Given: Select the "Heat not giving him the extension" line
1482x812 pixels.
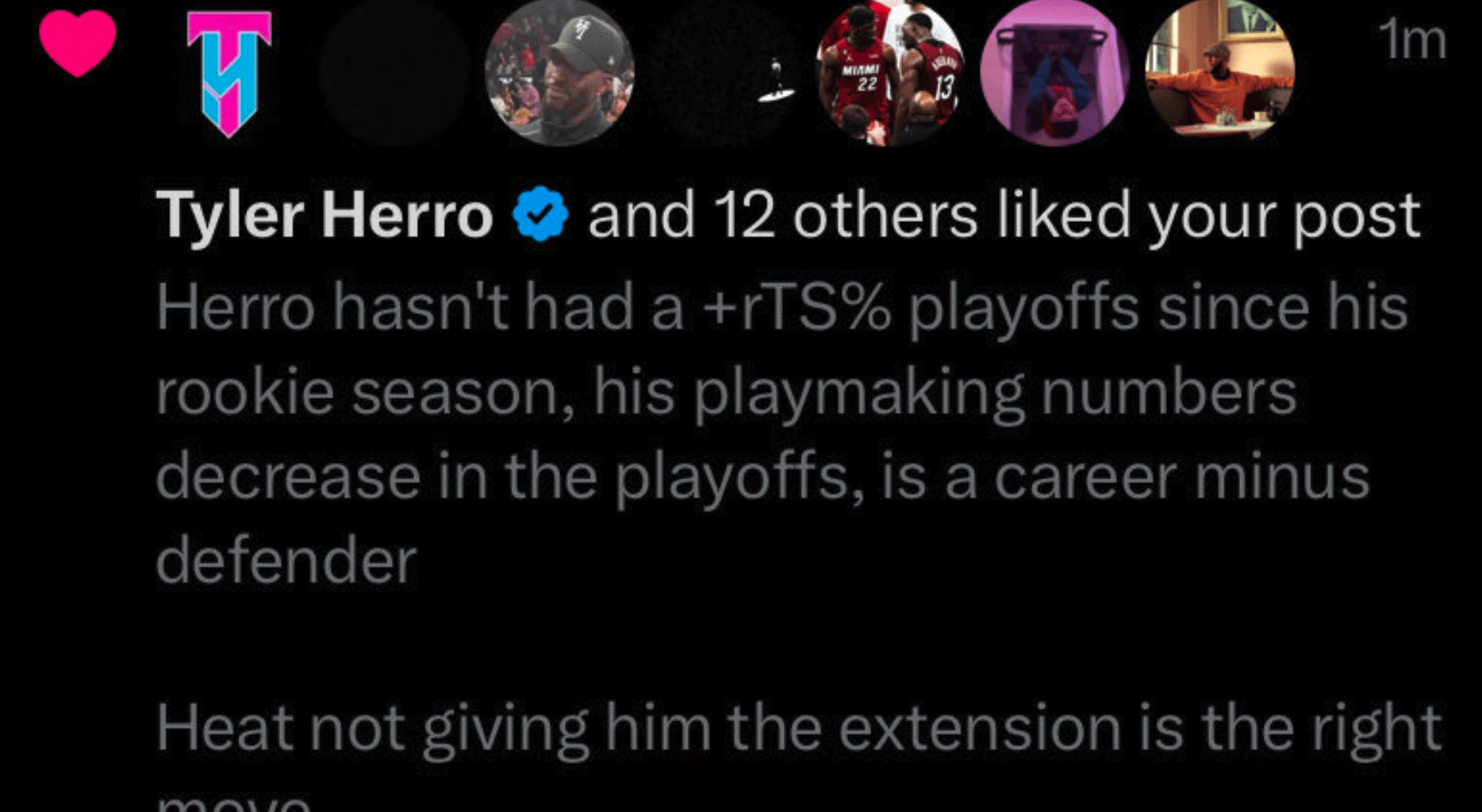Looking at the screenshot, I should coord(797,726).
